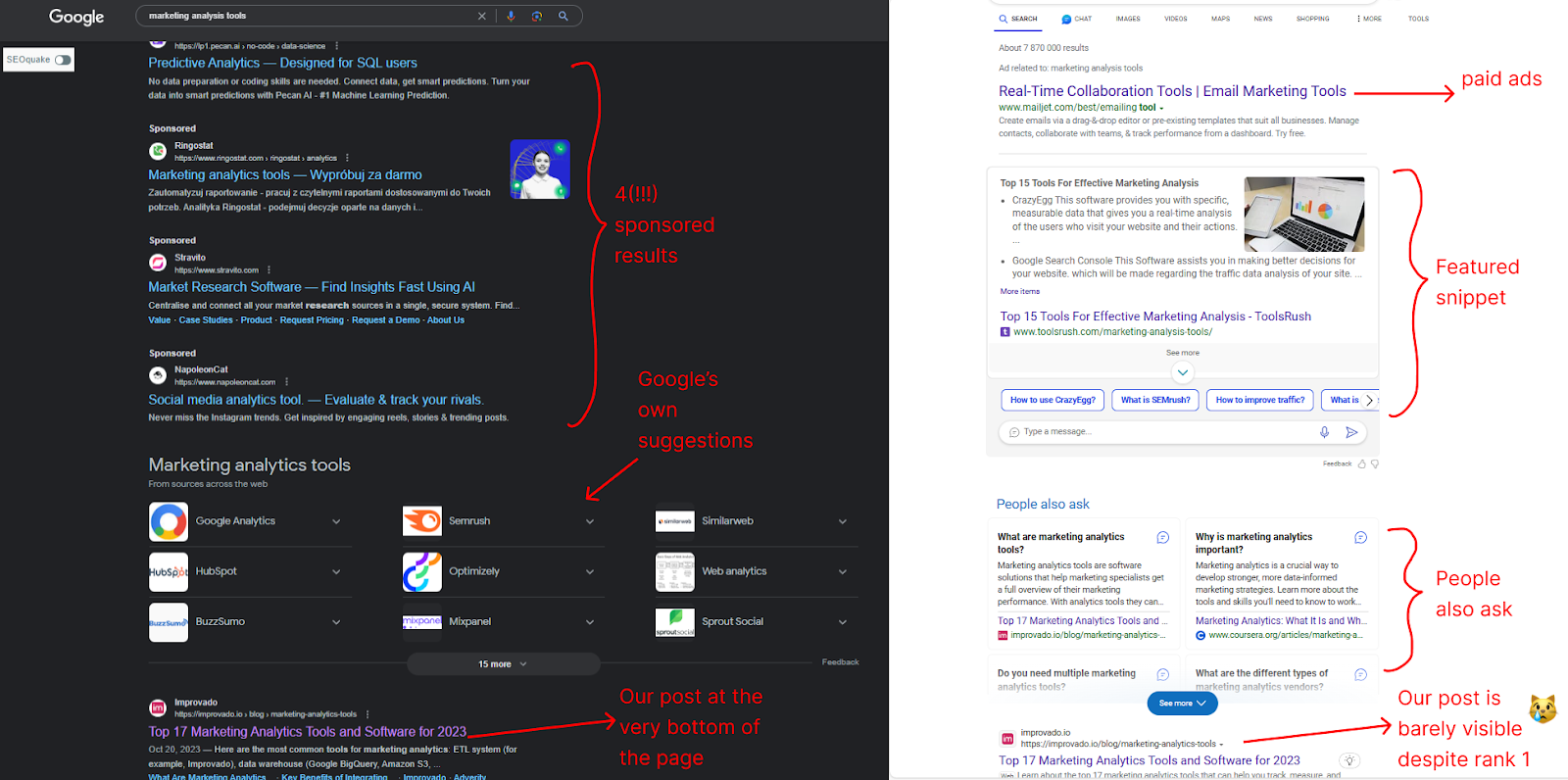
Task: Open three-dot menu beside Stravito URL
Action: coord(269,270)
